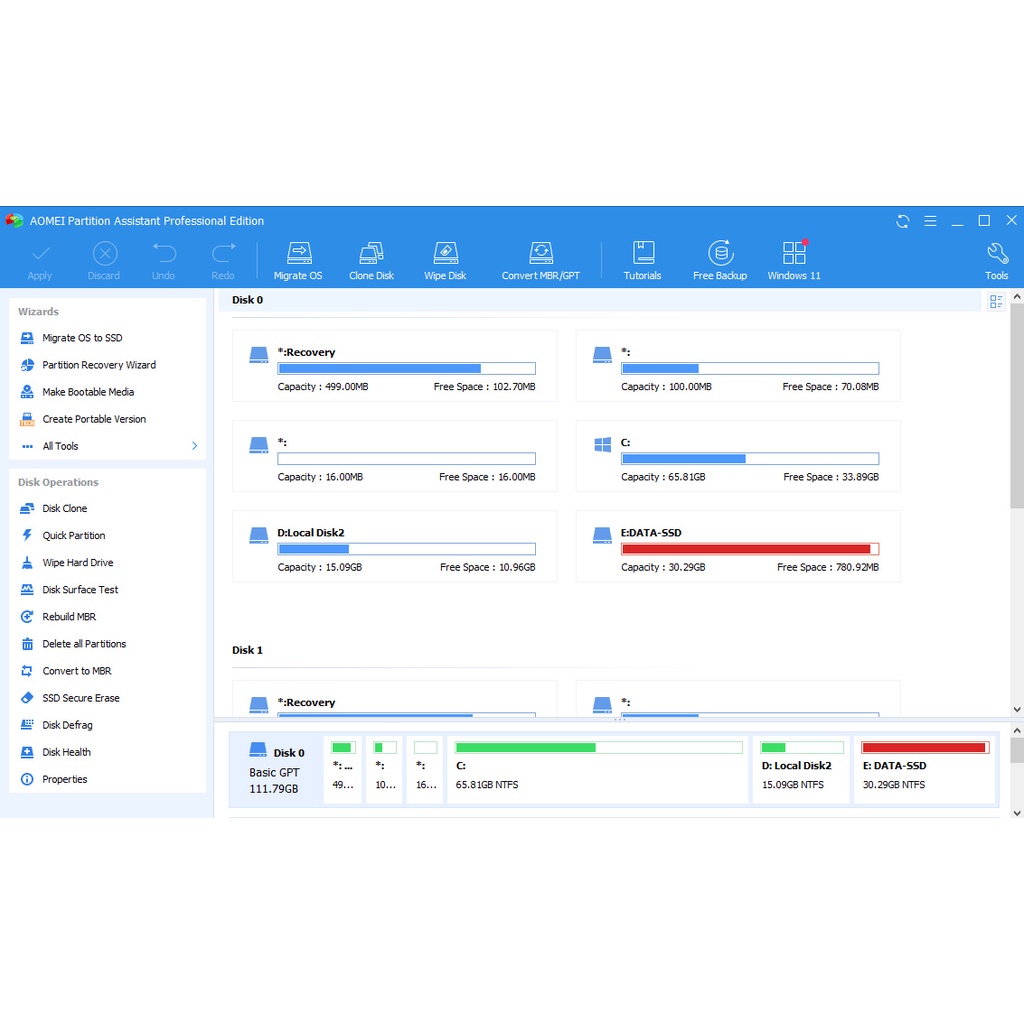
Task: Click the Disk 0 header text
Action: (x=248, y=300)
